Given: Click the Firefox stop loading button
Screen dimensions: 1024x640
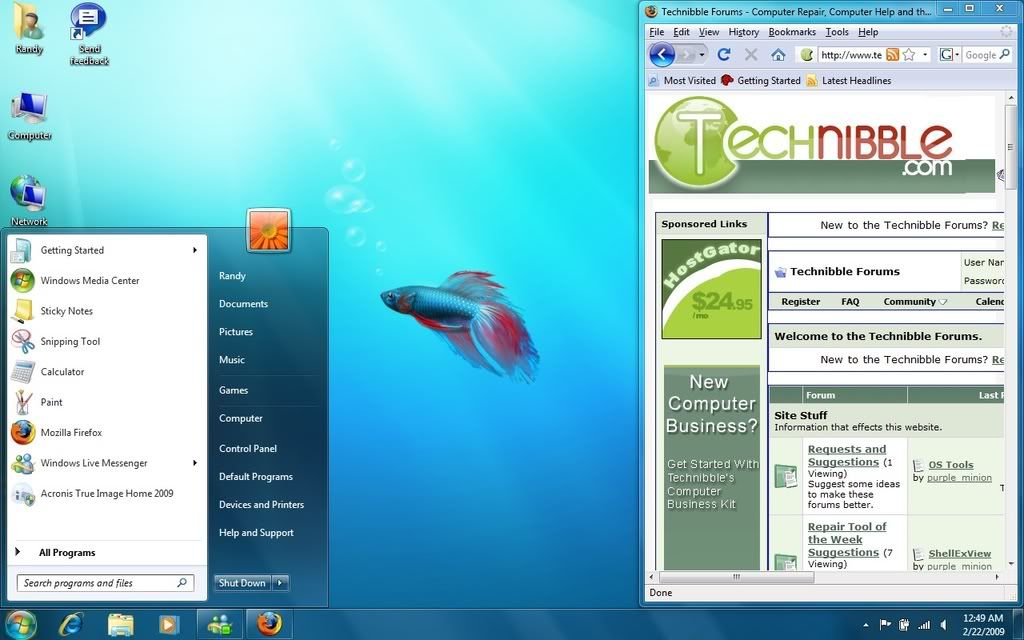Looking at the screenshot, I should tap(751, 55).
